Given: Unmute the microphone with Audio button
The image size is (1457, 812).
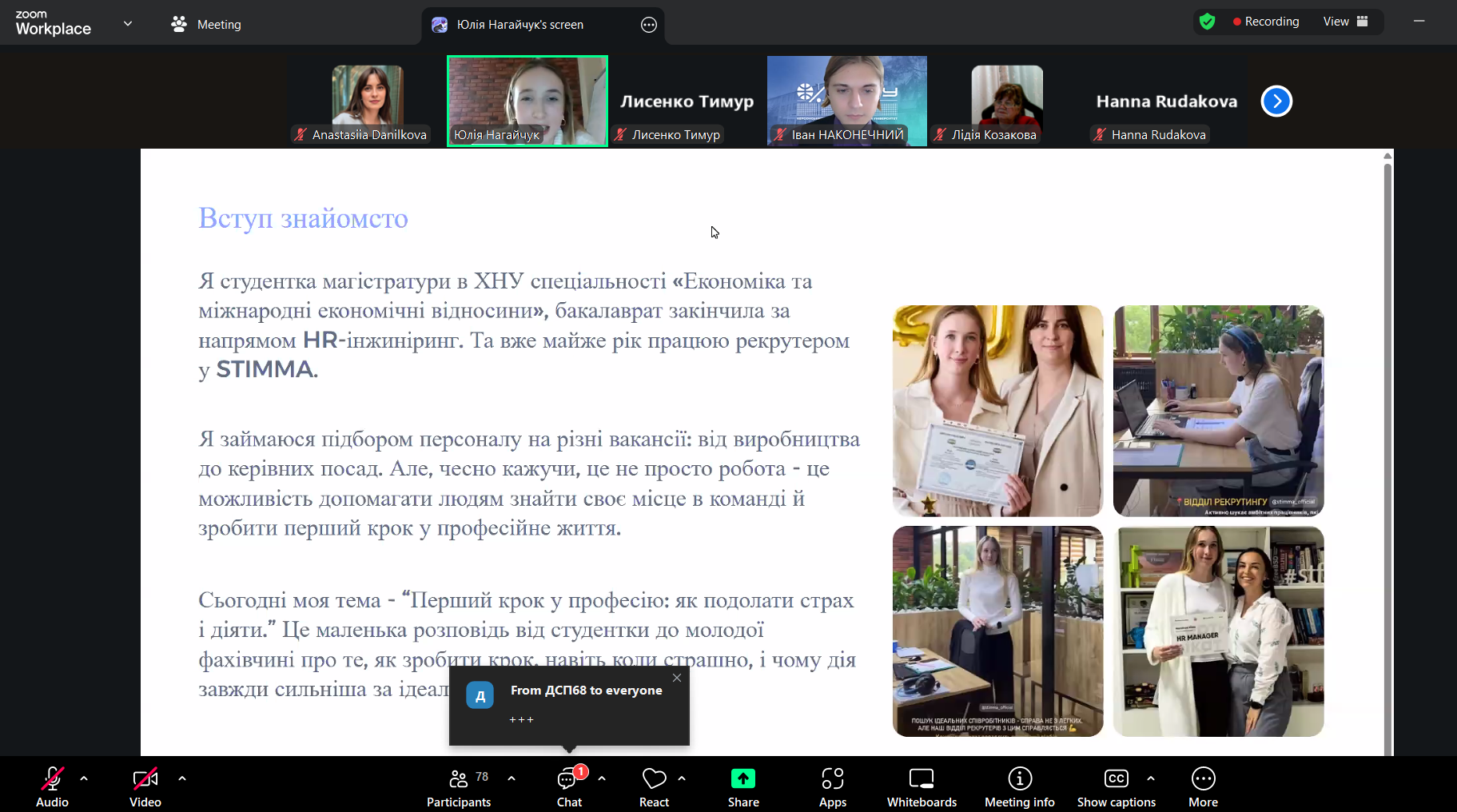Looking at the screenshot, I should (x=52, y=787).
